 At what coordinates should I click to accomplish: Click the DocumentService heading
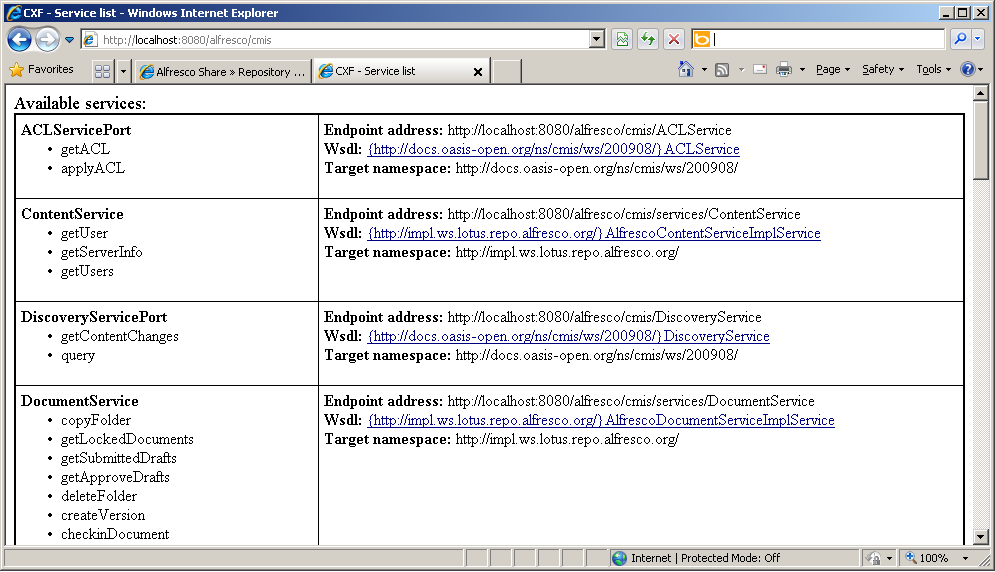(79, 401)
